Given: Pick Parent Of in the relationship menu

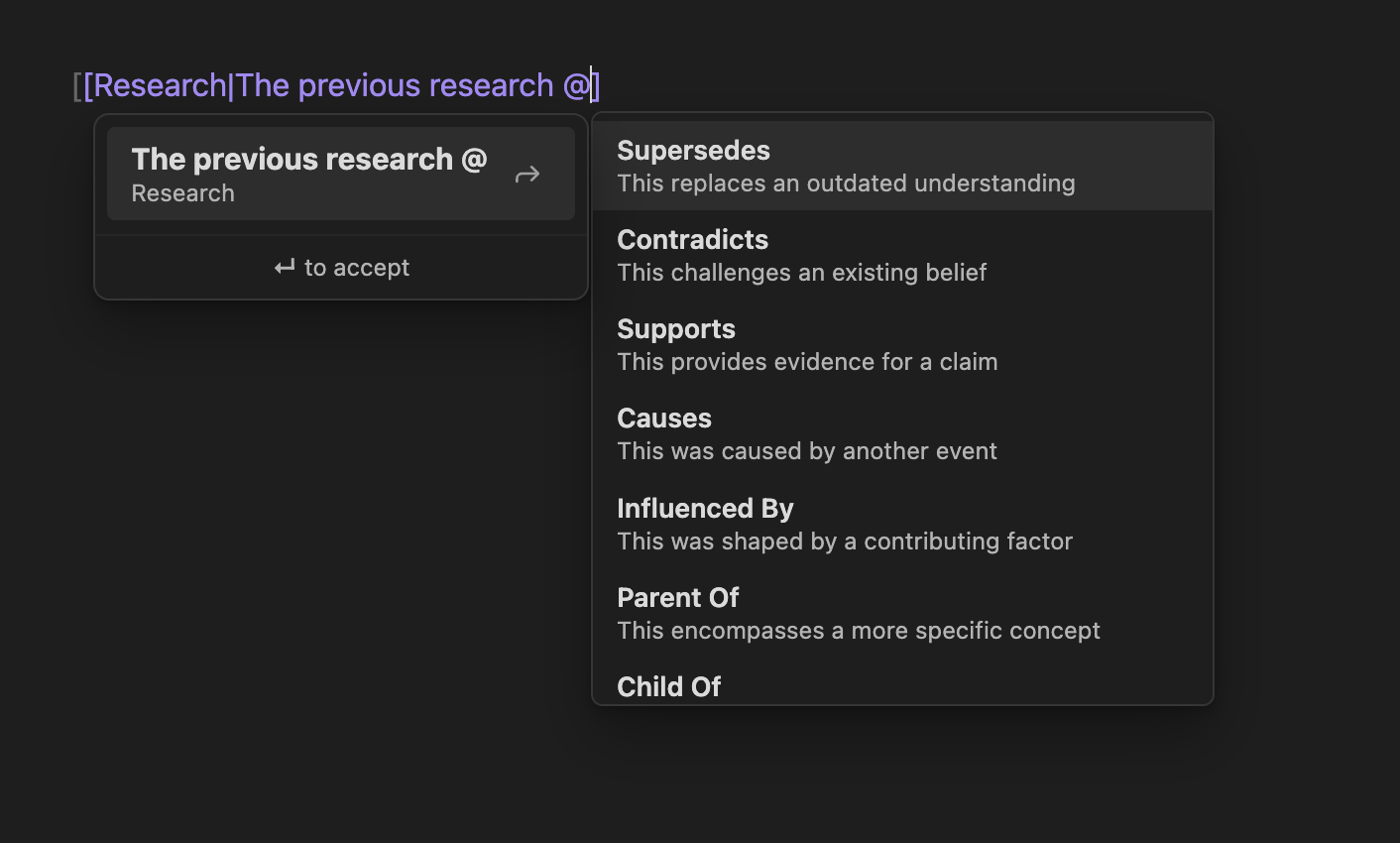Looking at the screenshot, I should pos(678,598).
